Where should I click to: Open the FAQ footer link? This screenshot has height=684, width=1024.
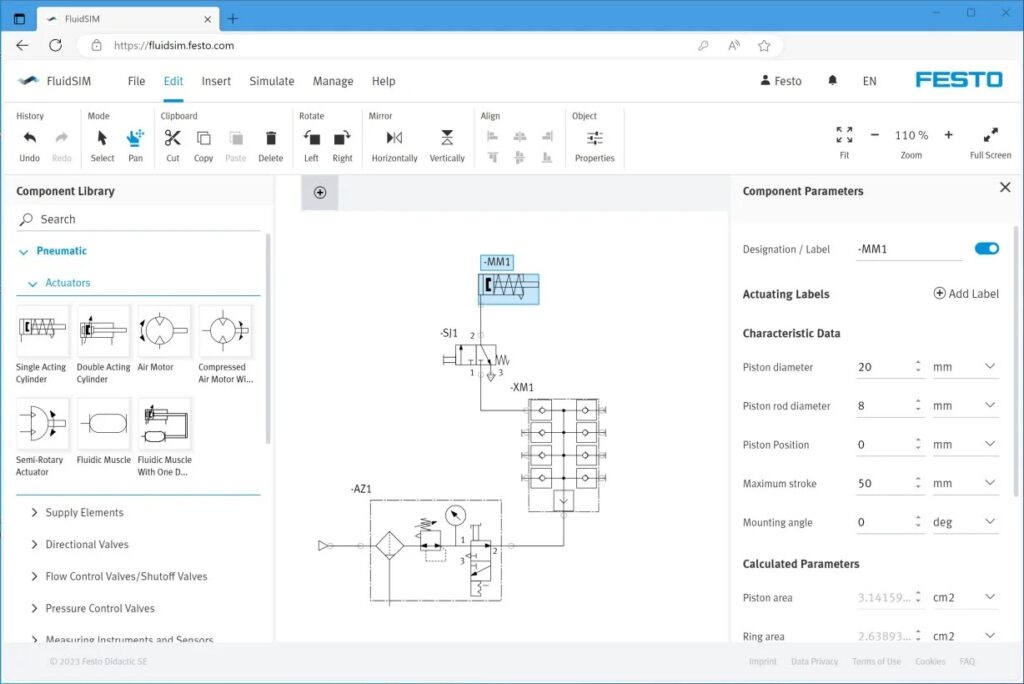click(967, 661)
